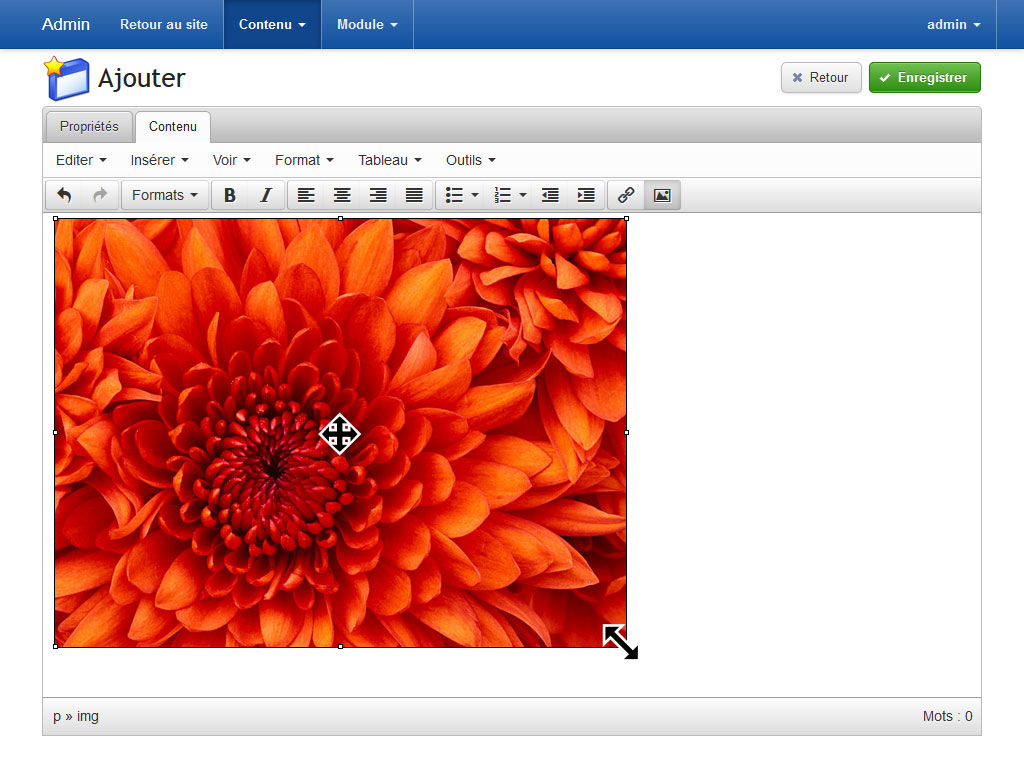This screenshot has width=1024, height=775.
Task: Click the Redo arrow icon
Action: pos(99,195)
